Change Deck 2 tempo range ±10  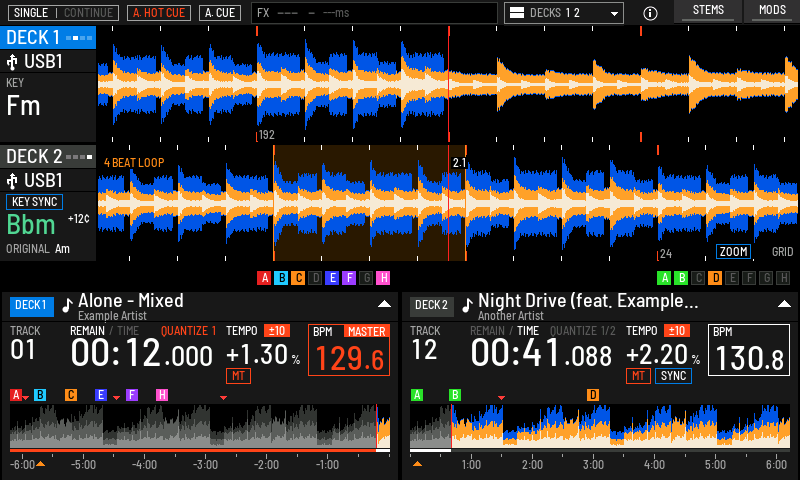[x=677, y=331]
